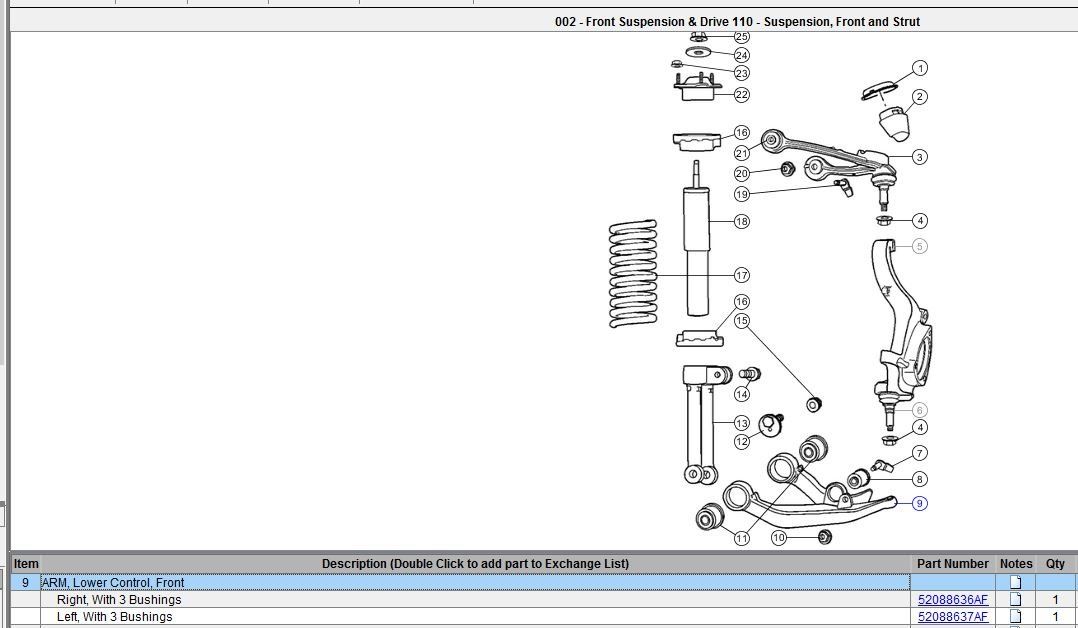1078x628 pixels.
Task: Click the Description column header
Action: [x=475, y=564]
